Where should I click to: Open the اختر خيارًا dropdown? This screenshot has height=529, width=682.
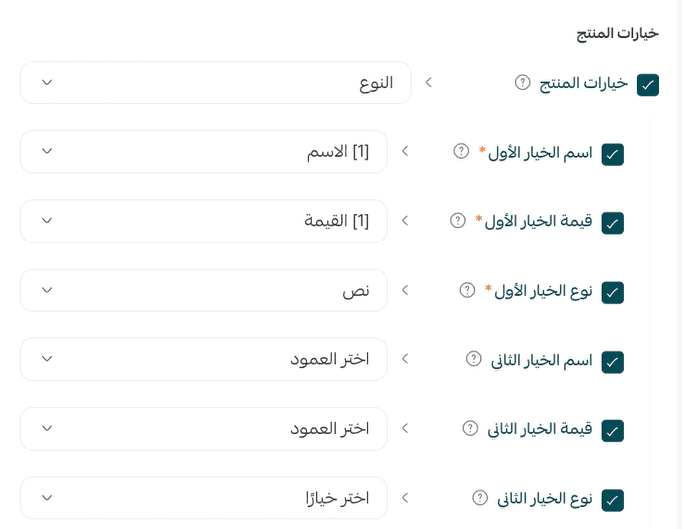point(204,498)
